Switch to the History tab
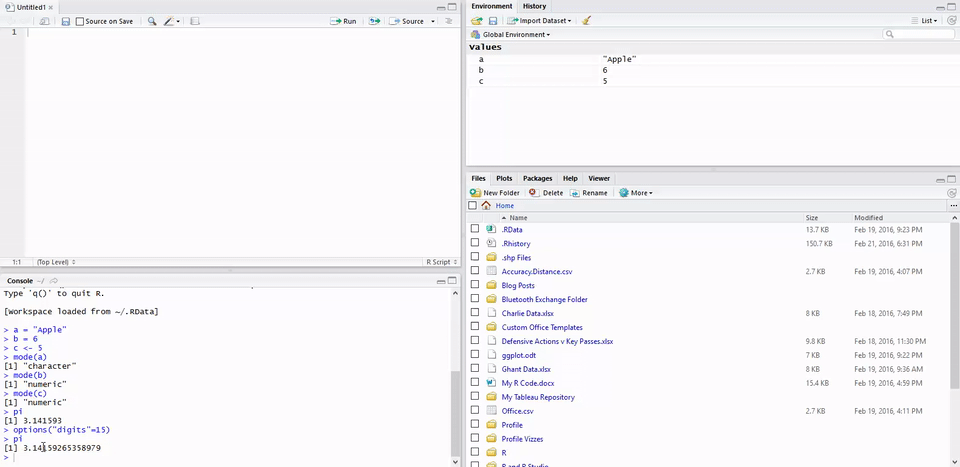The height and width of the screenshot is (467, 960). (534, 6)
